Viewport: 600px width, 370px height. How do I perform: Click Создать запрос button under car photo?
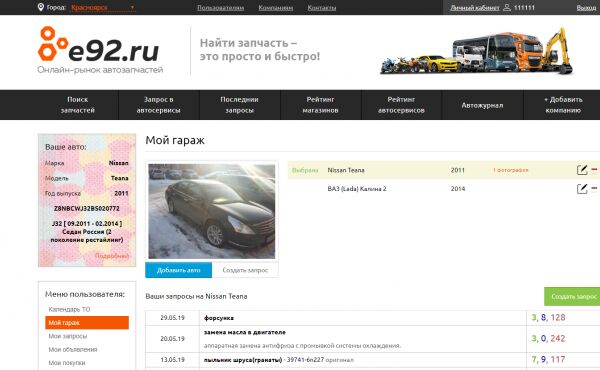(245, 270)
